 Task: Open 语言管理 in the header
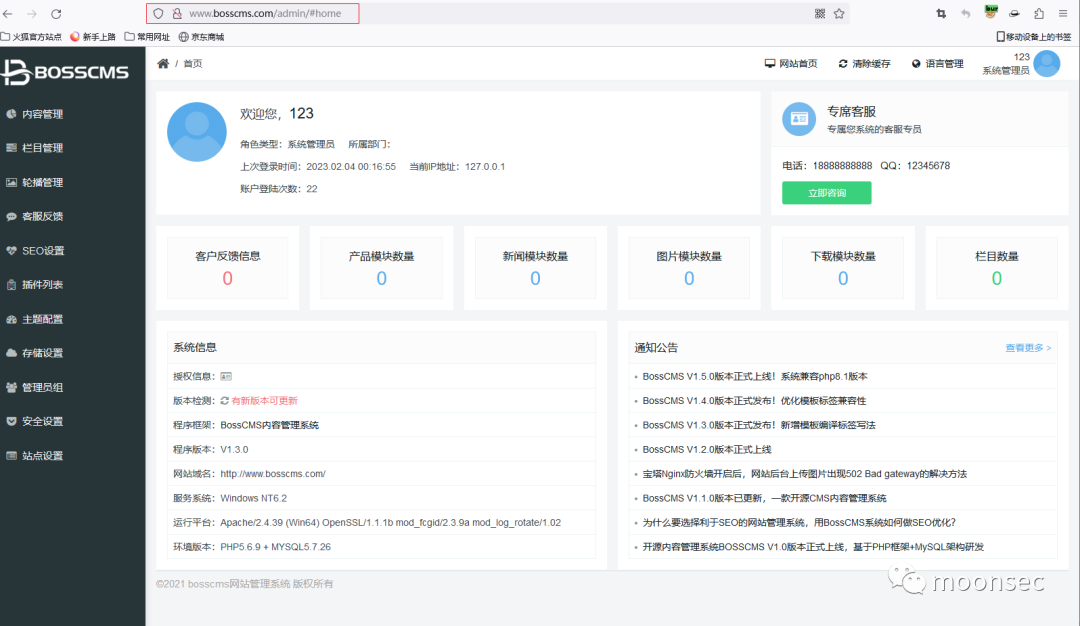[937, 63]
